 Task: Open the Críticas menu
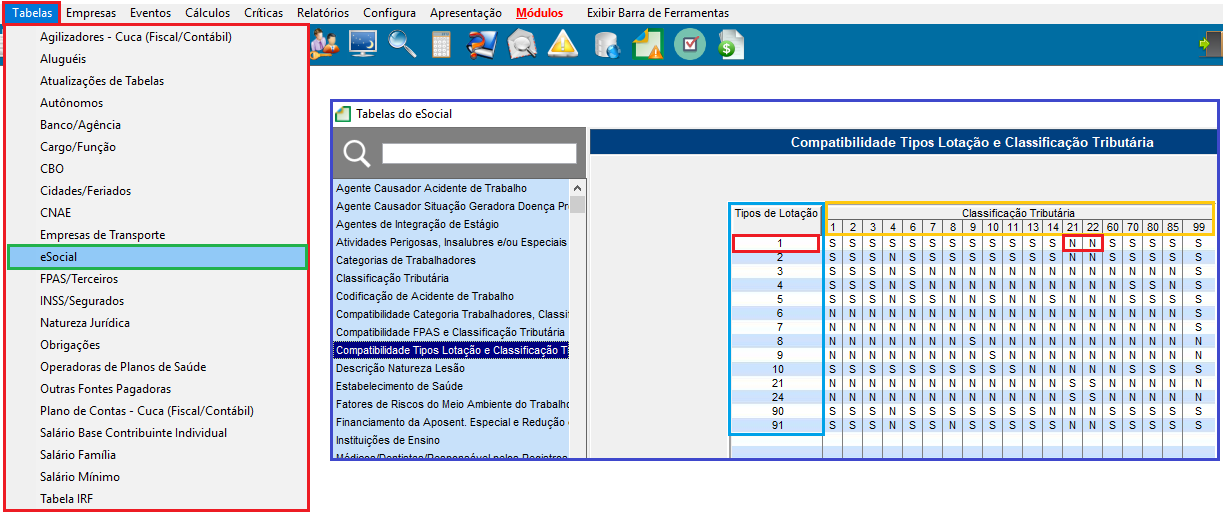click(x=264, y=13)
